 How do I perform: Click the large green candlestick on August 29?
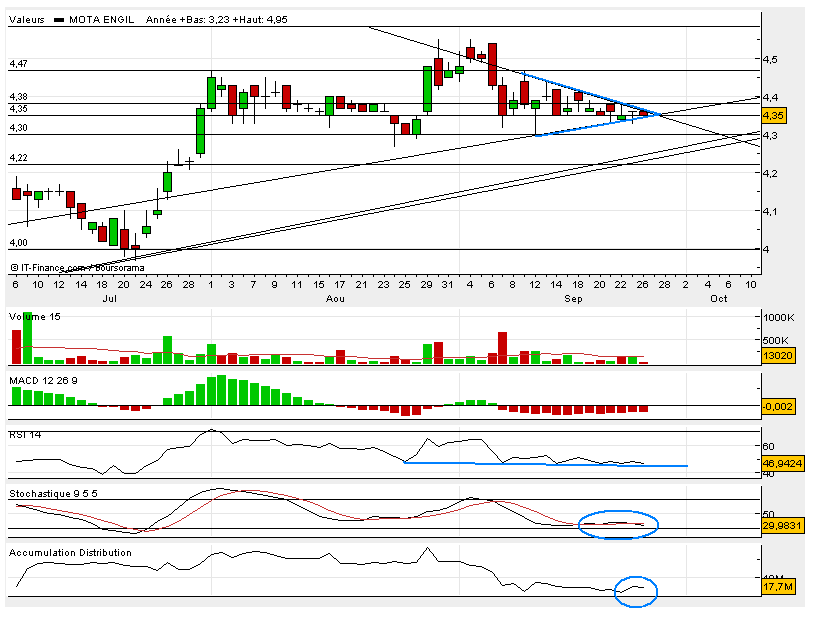427,89
